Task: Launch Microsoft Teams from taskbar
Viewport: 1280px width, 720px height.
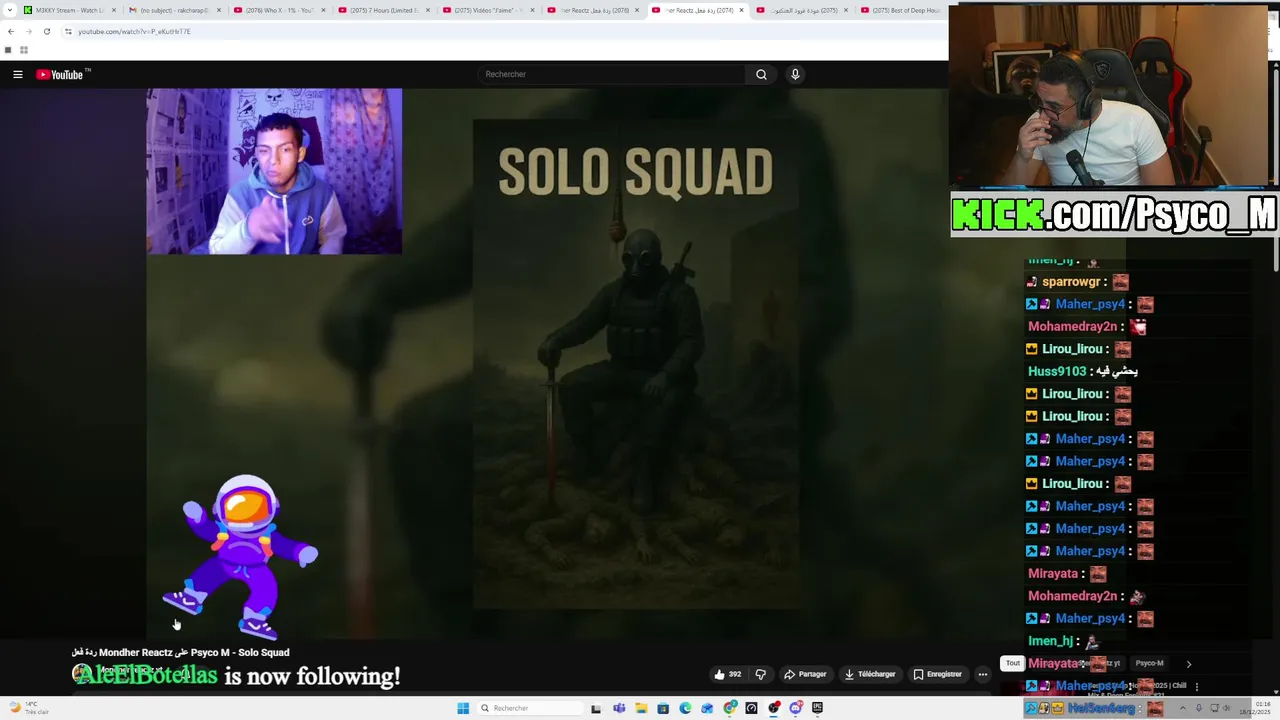Action: tap(619, 708)
